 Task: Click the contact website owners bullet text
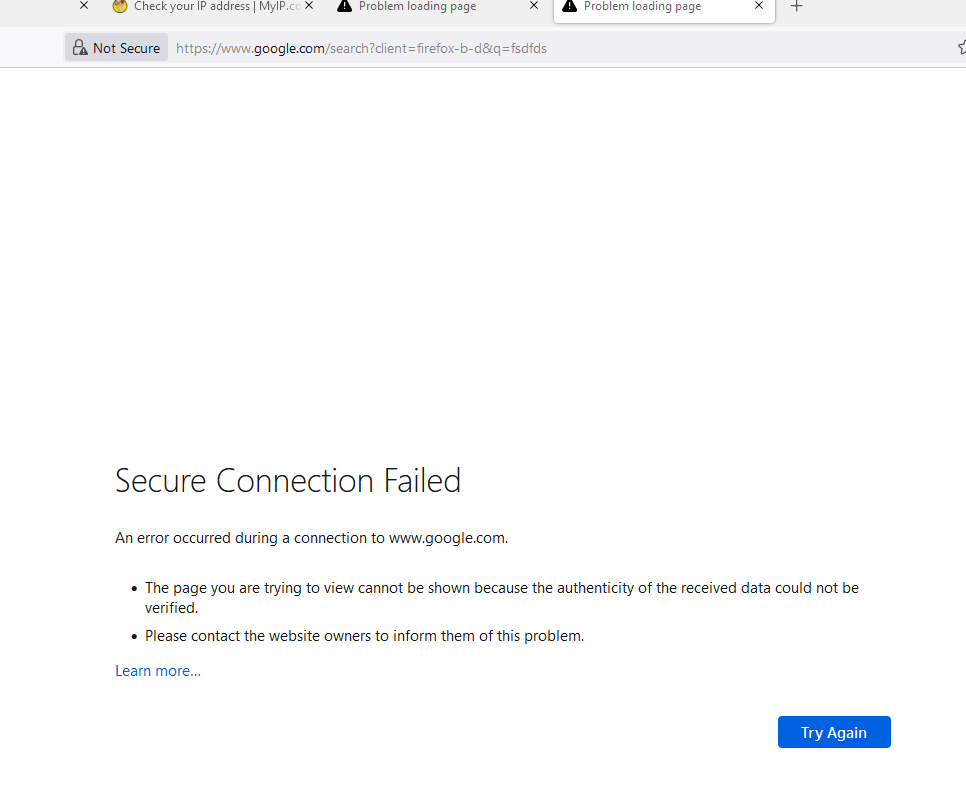364,636
